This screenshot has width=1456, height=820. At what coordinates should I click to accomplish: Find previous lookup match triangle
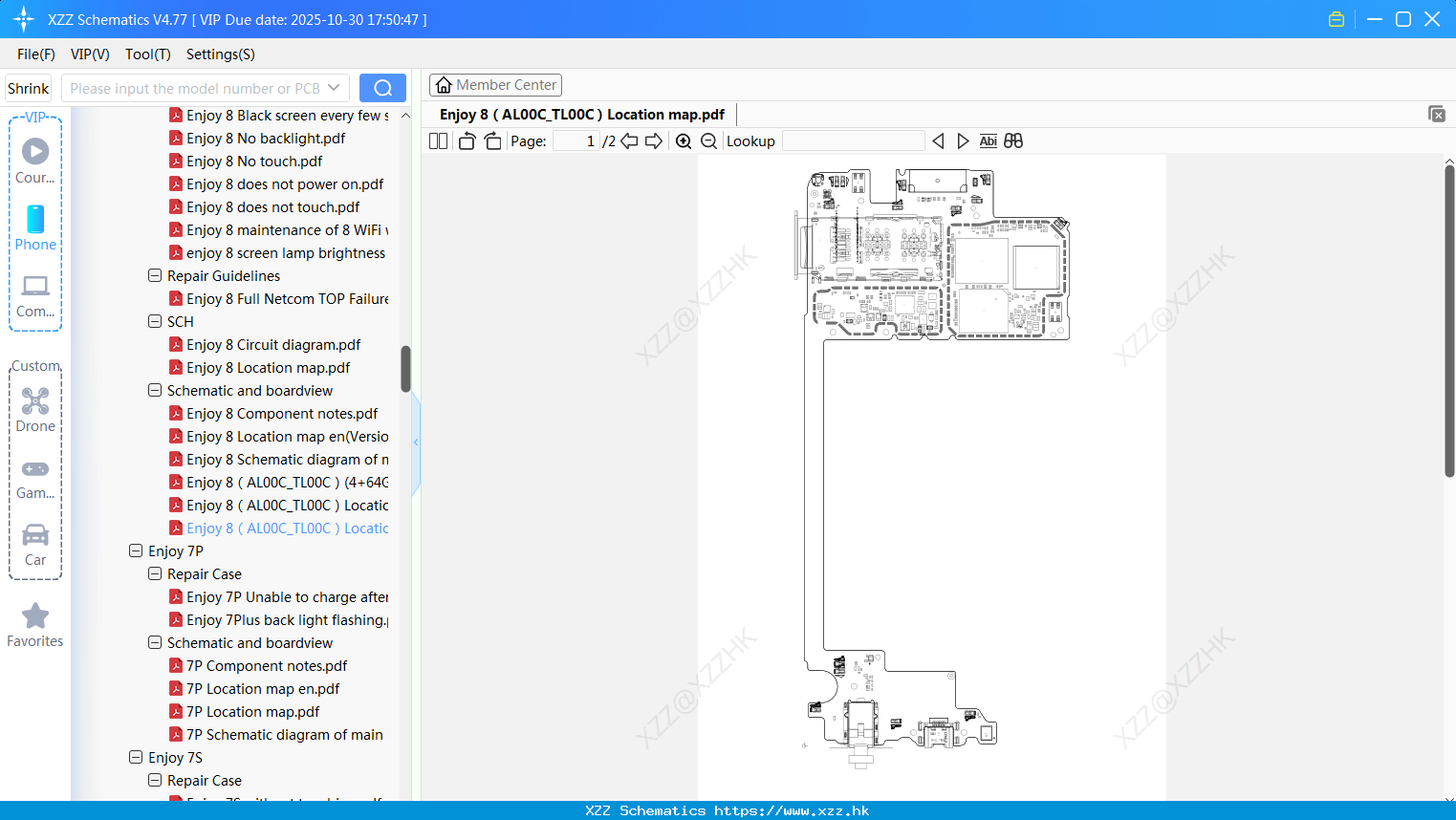[x=938, y=140]
